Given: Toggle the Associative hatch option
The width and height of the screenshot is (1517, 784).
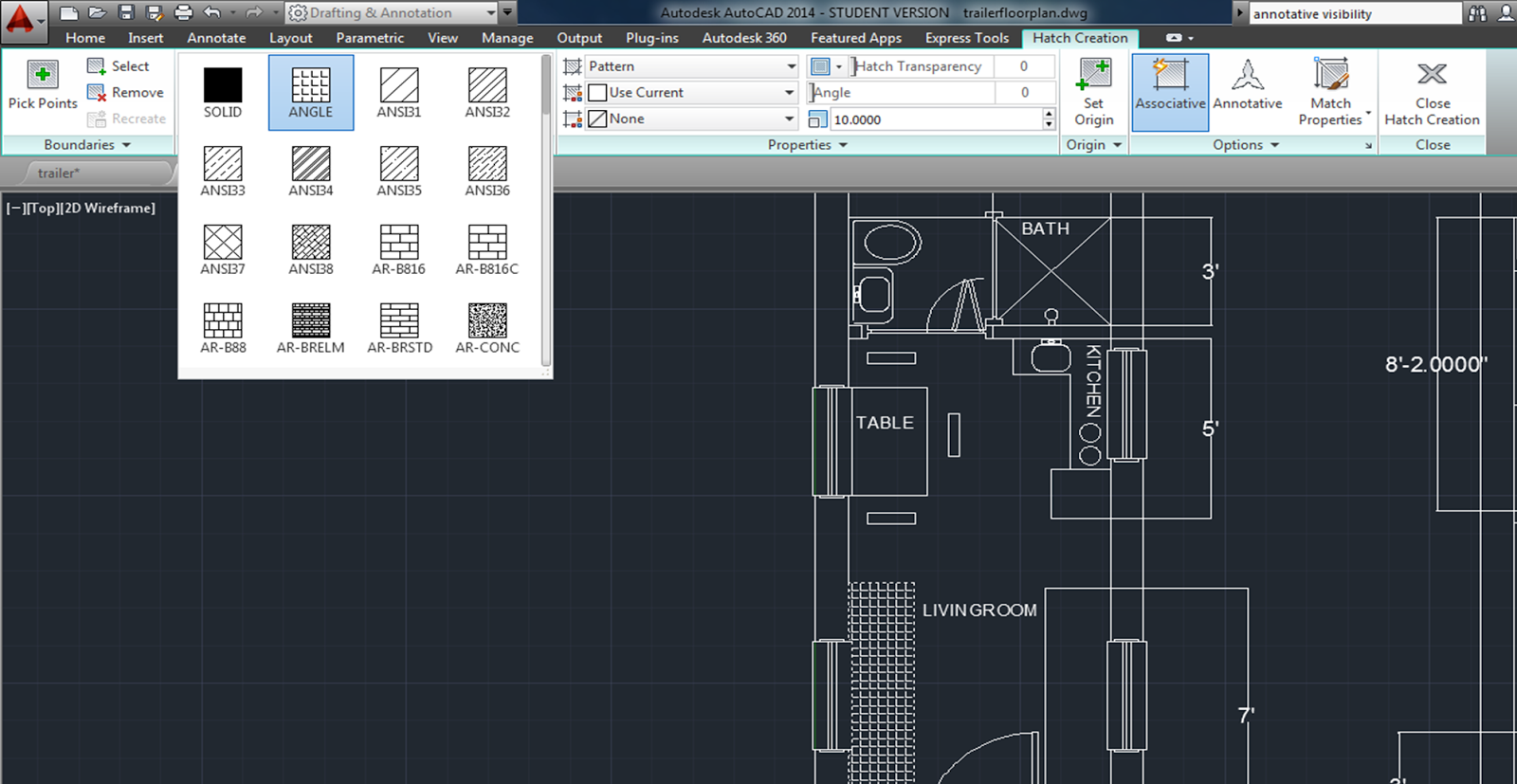Looking at the screenshot, I should pos(1170,92).
